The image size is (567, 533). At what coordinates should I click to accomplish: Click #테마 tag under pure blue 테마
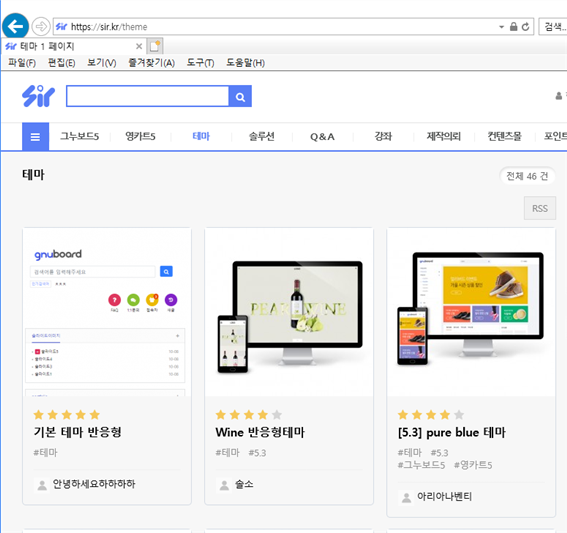pyautogui.click(x=410, y=452)
